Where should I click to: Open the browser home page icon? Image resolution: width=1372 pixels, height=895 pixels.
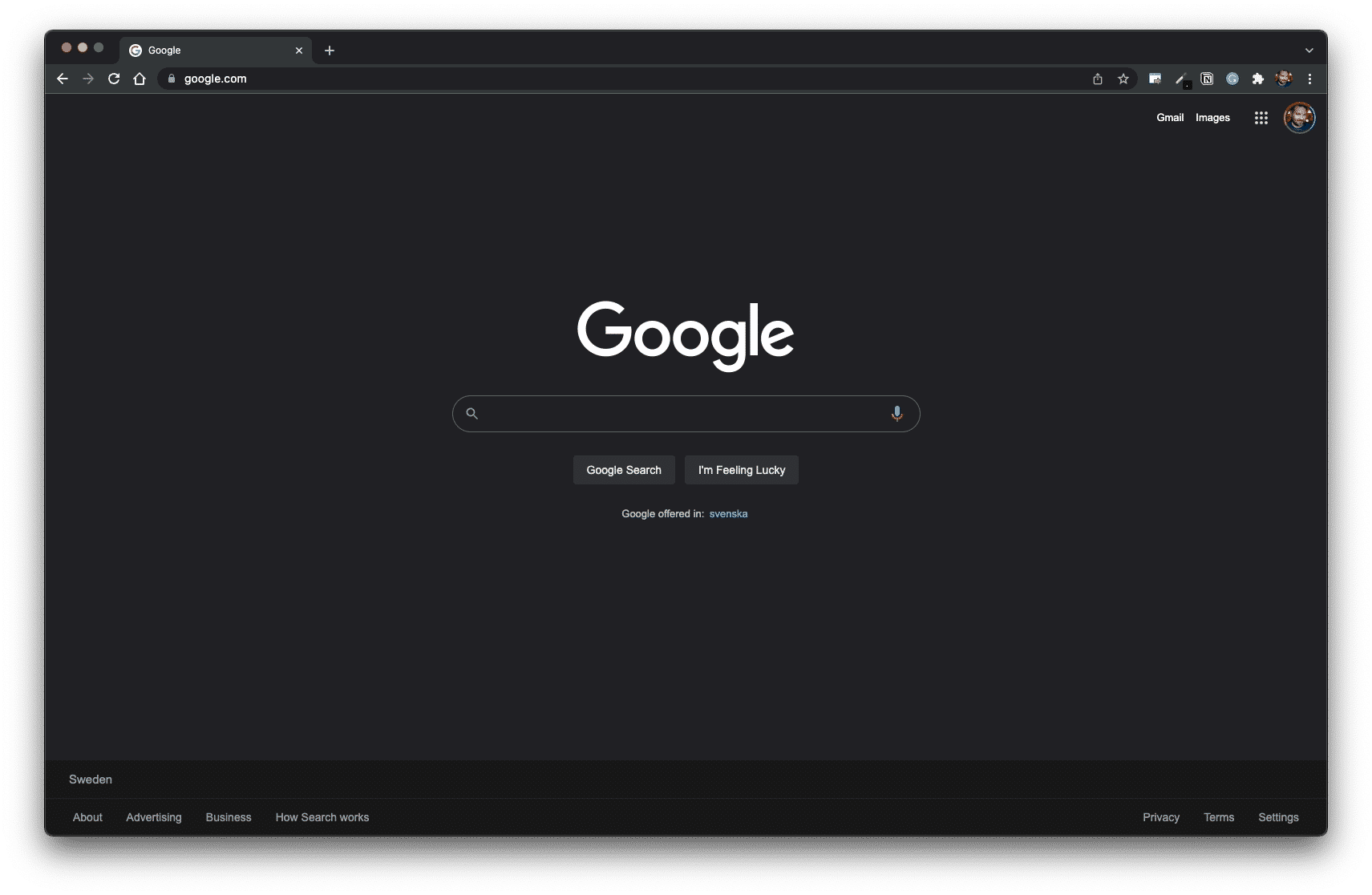point(140,79)
